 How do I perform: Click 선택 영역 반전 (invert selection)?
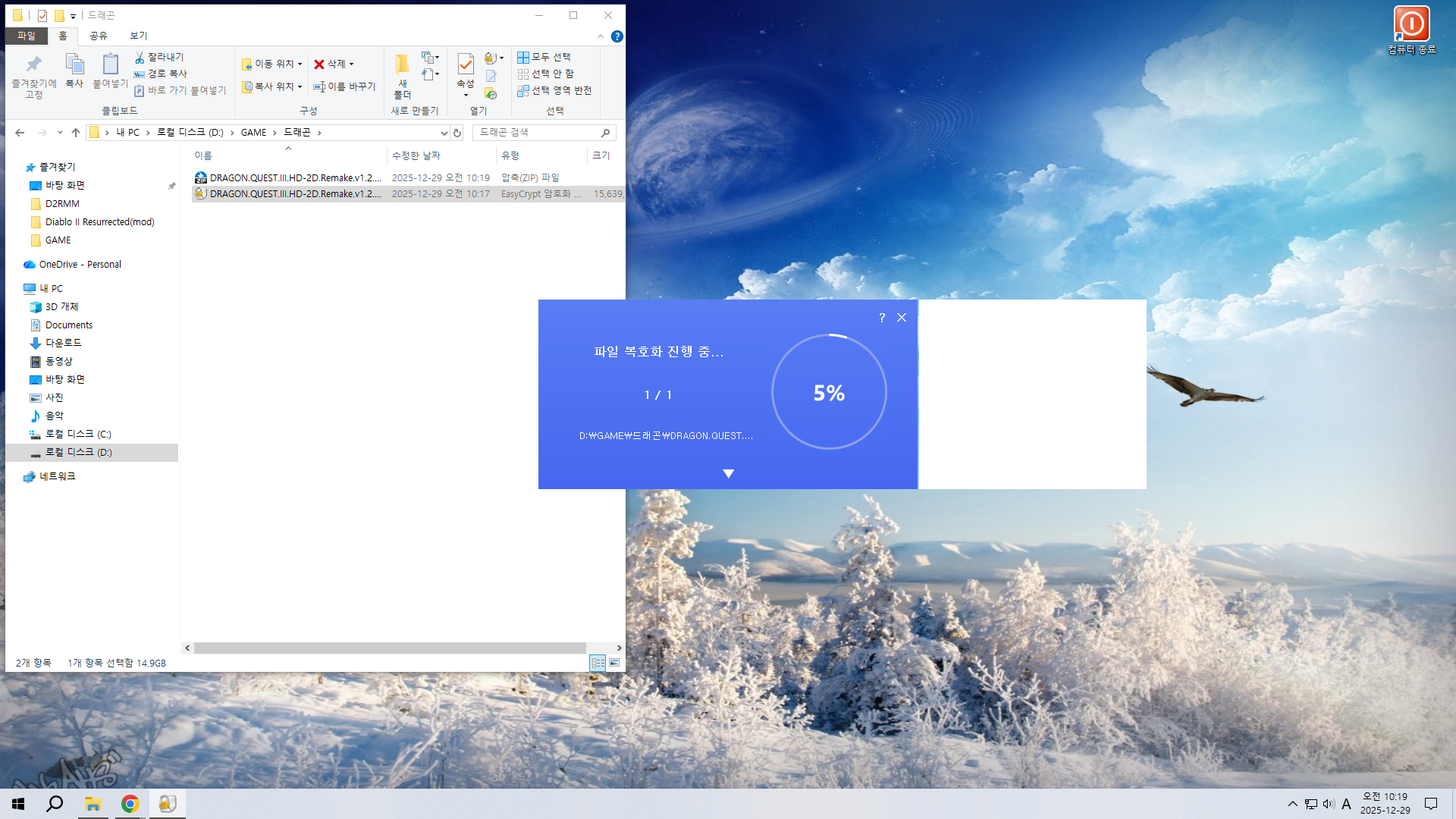tap(554, 90)
